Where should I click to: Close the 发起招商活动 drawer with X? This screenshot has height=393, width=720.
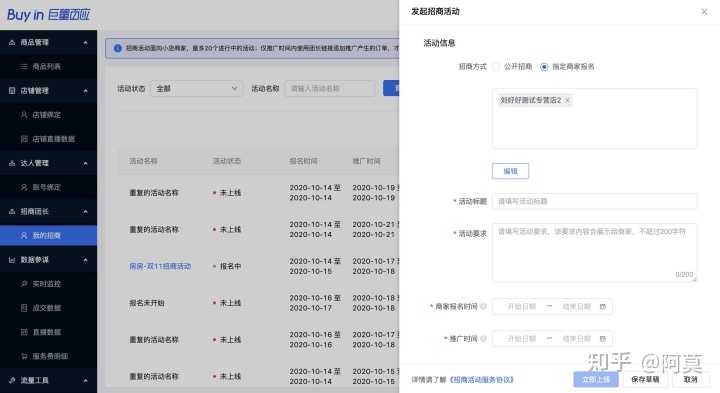pyautogui.click(x=704, y=12)
